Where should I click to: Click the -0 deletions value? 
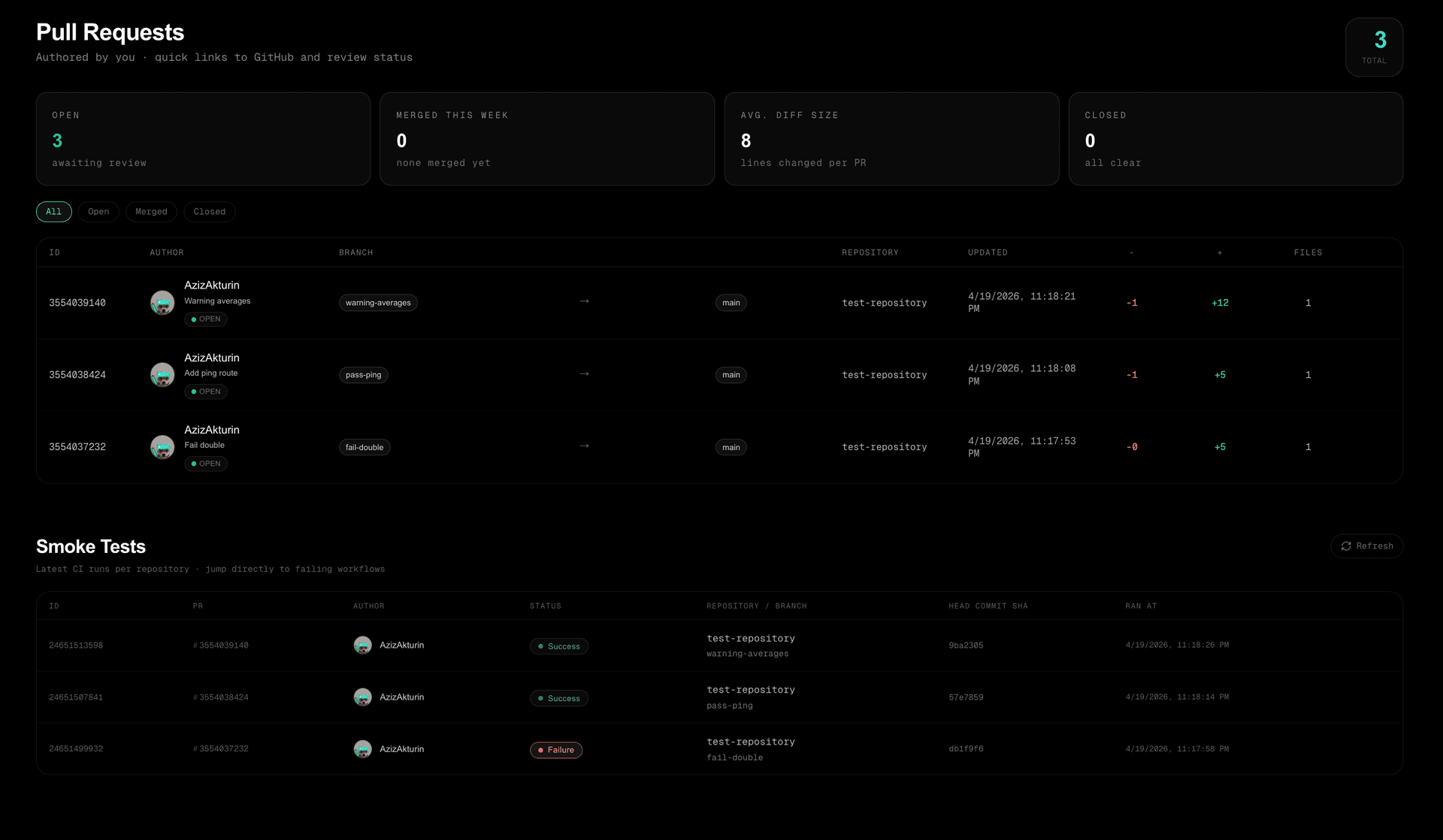[1132, 447]
